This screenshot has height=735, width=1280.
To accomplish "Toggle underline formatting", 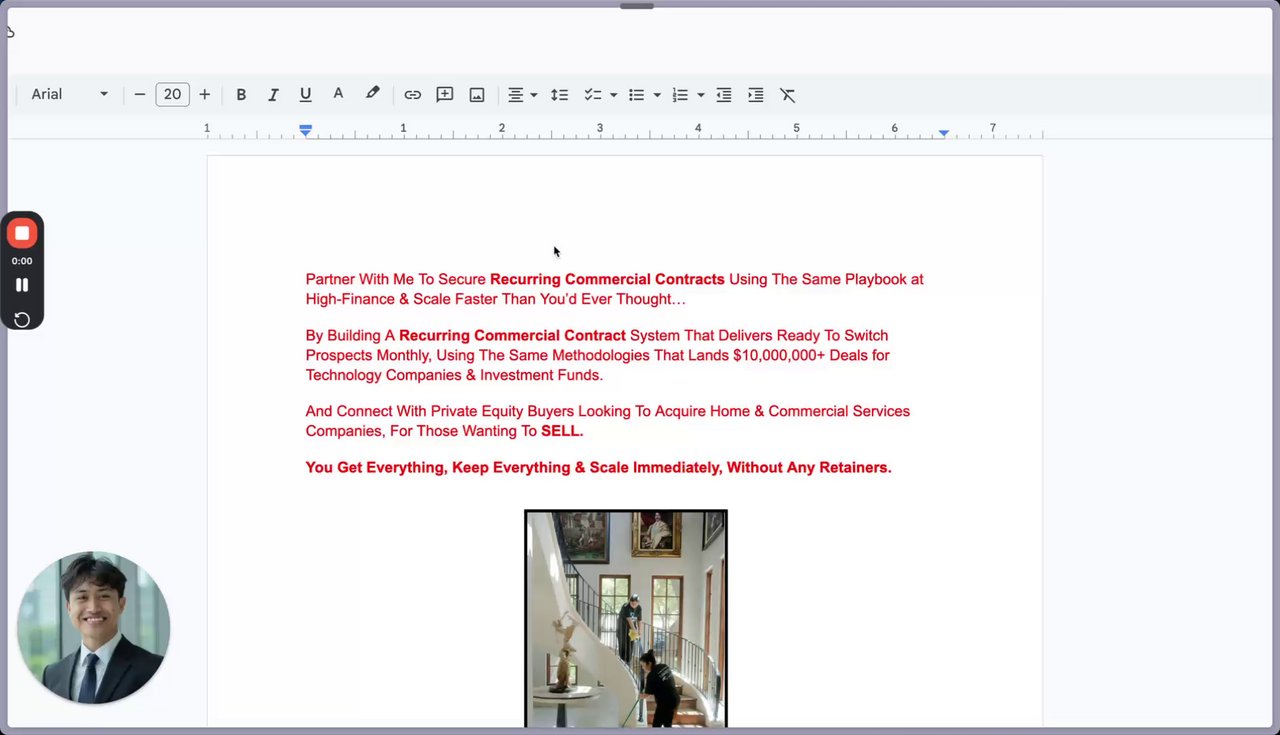I will [x=305, y=95].
